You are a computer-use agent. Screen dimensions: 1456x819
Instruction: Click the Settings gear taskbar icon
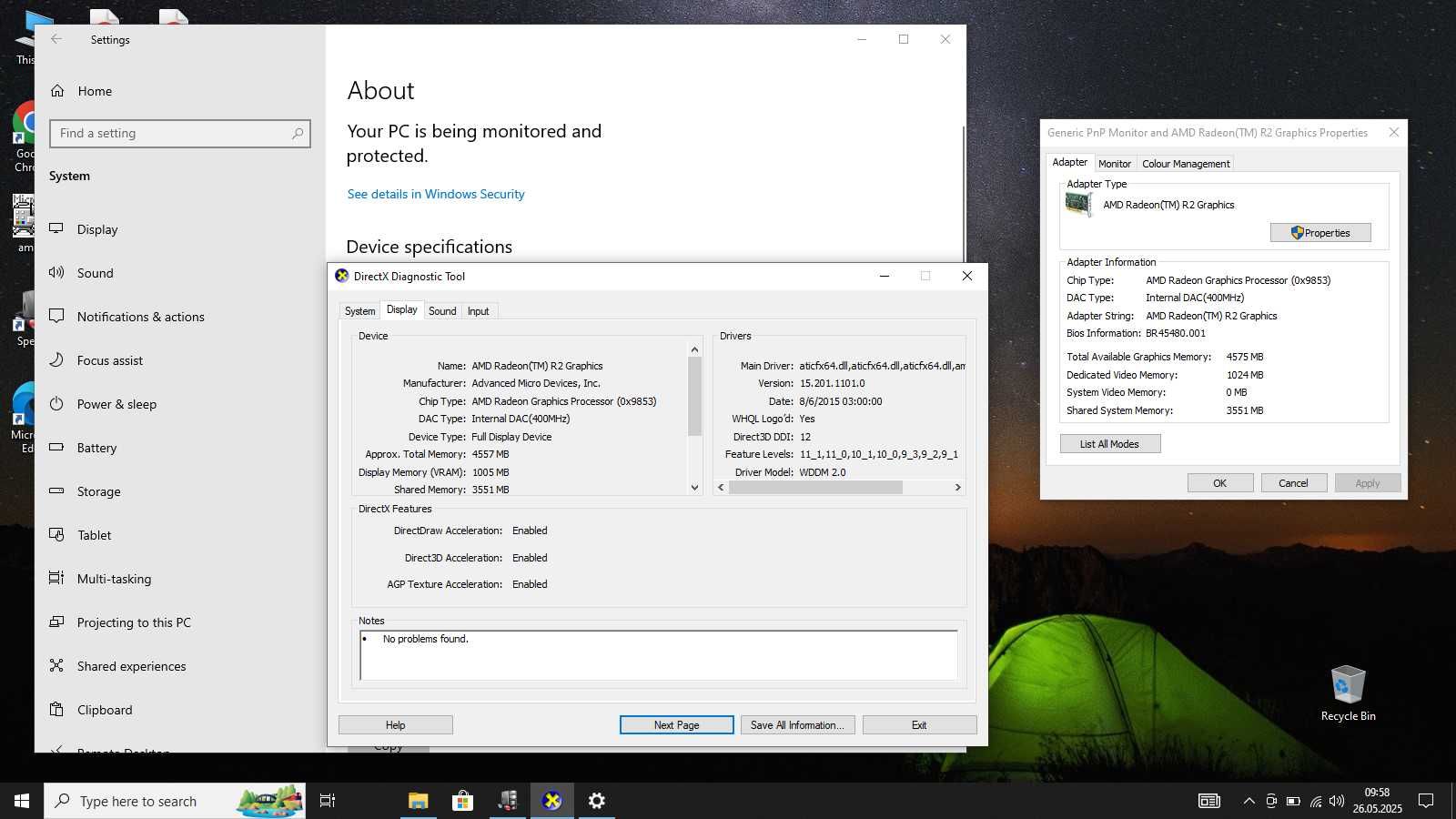(x=596, y=801)
